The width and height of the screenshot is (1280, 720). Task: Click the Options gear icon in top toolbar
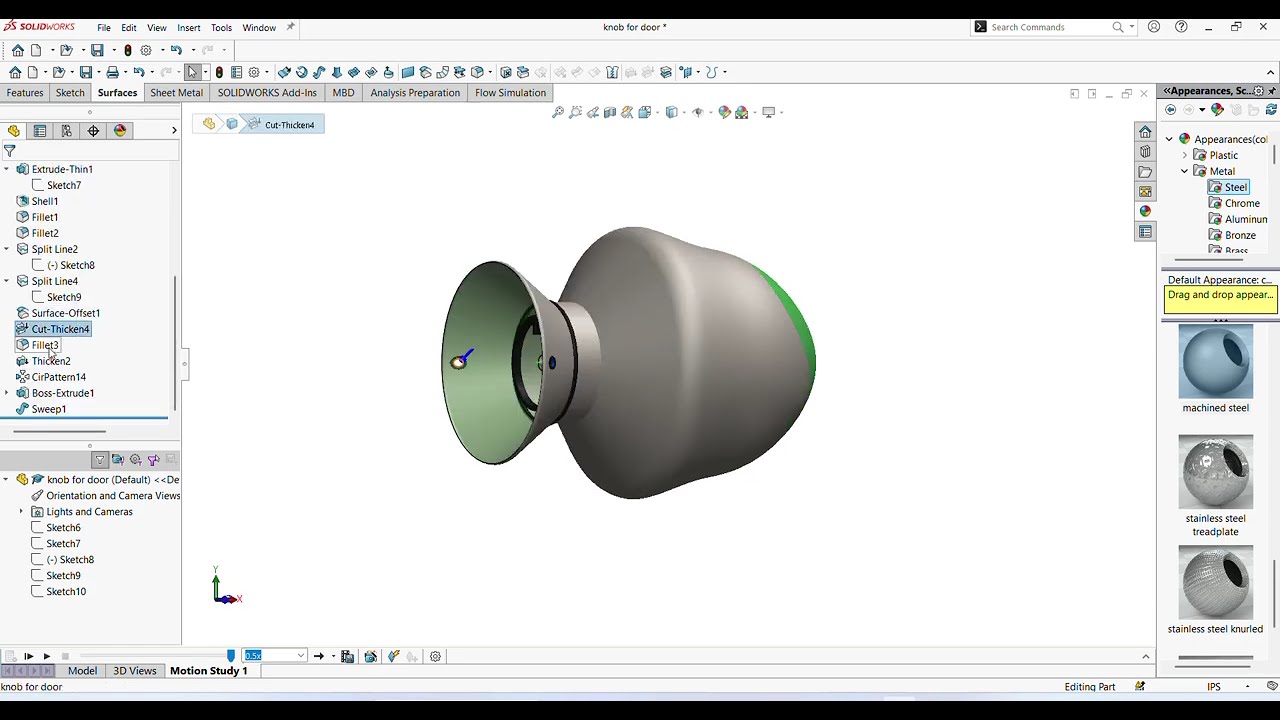(x=146, y=50)
